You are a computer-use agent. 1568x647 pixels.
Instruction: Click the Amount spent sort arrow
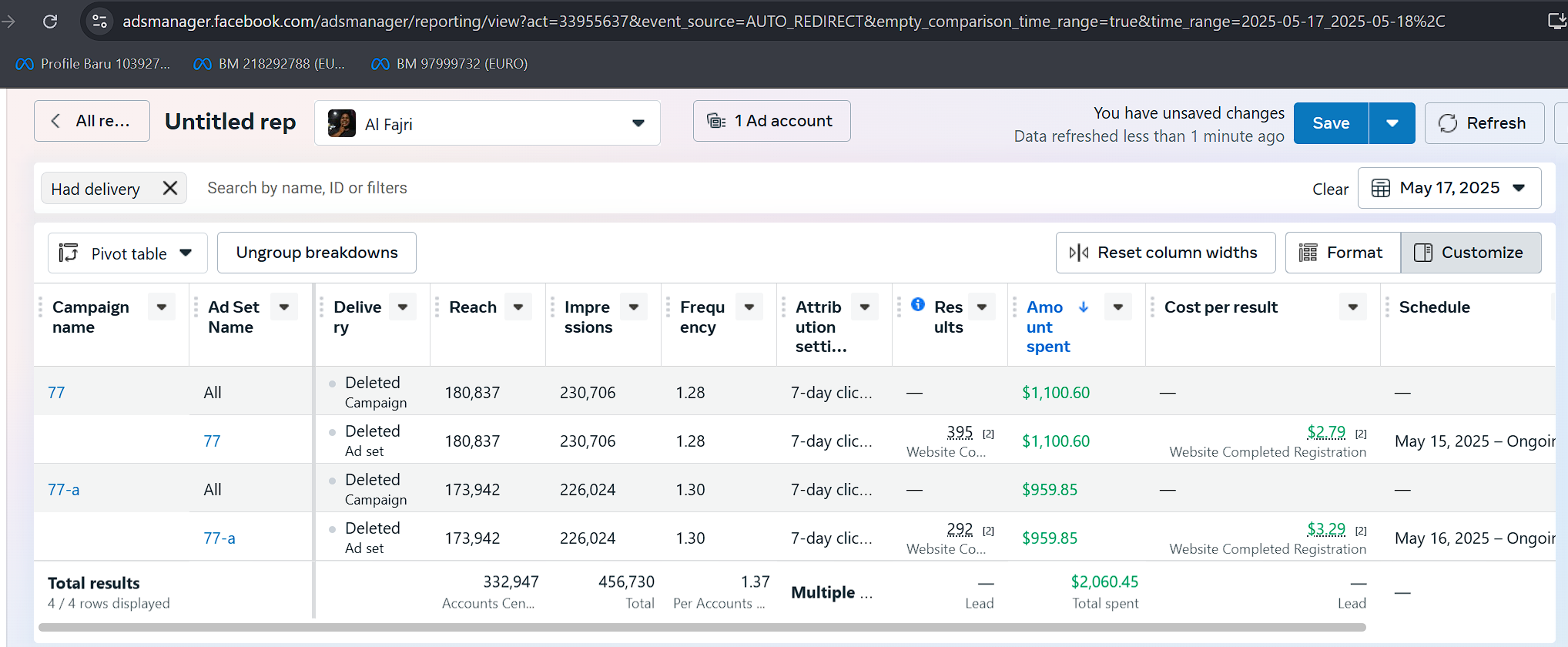pos(1084,307)
